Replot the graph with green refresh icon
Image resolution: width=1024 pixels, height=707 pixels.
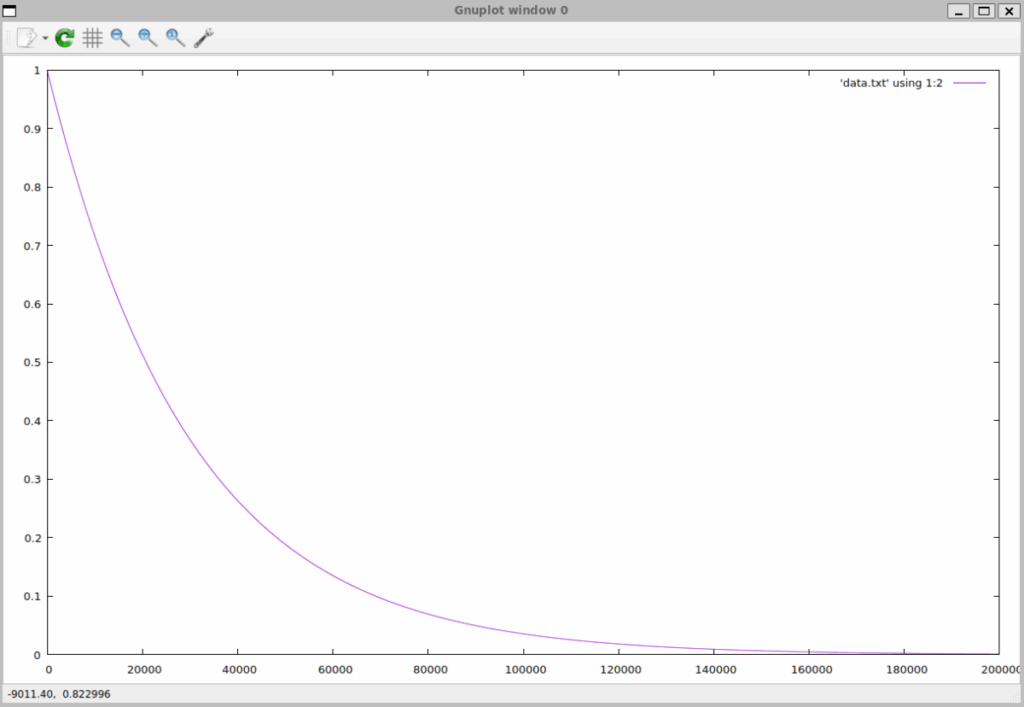65,38
